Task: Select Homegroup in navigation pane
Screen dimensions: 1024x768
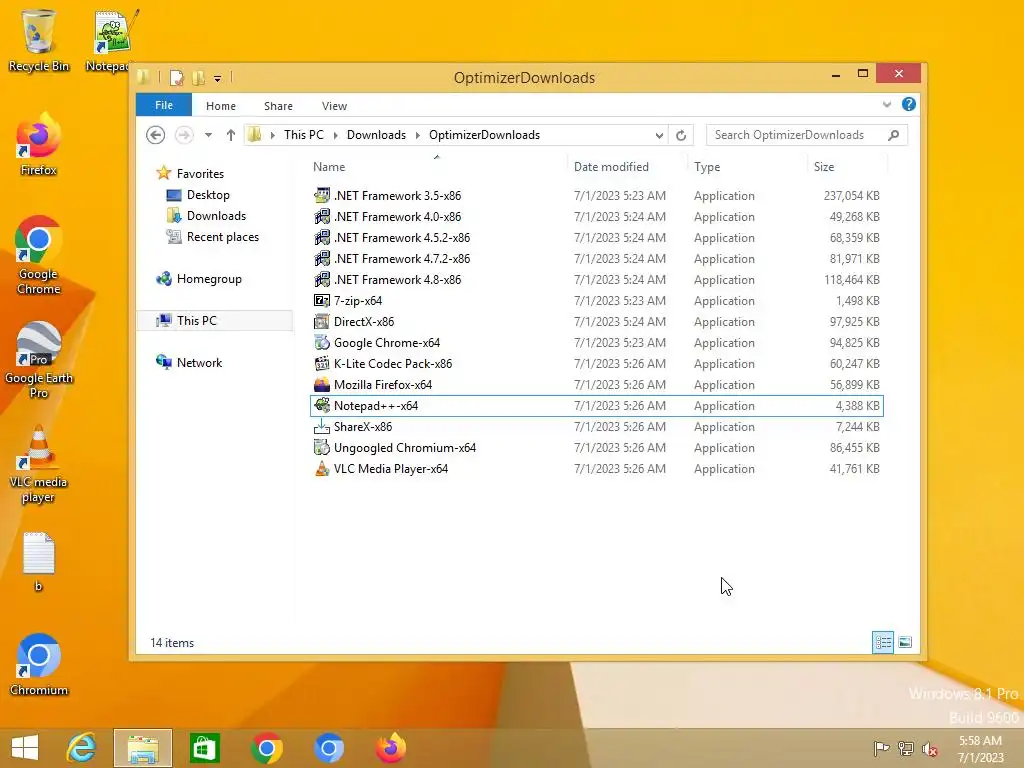Action: [x=209, y=279]
